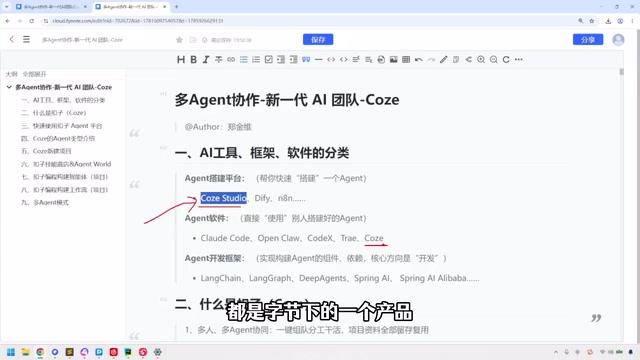This screenshot has width=640, height=360.
Task: Click 全部展开 expand all in outline
Action: click(35, 74)
